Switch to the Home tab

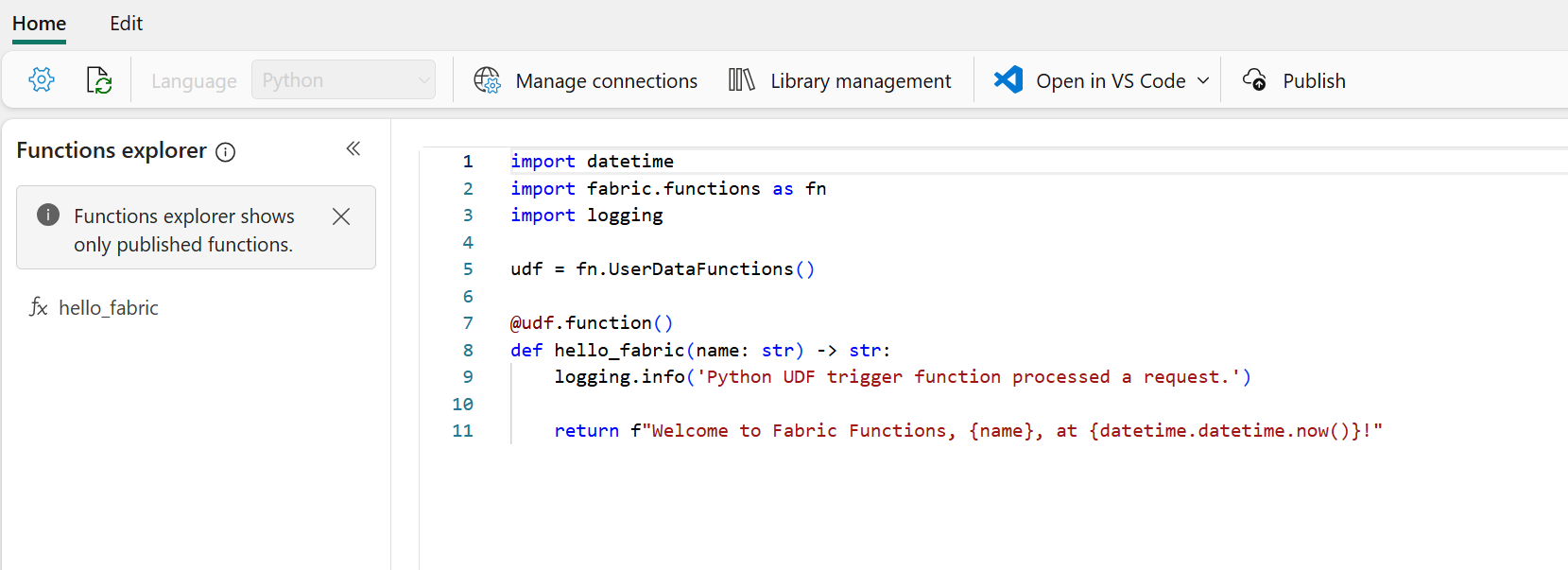click(x=39, y=24)
